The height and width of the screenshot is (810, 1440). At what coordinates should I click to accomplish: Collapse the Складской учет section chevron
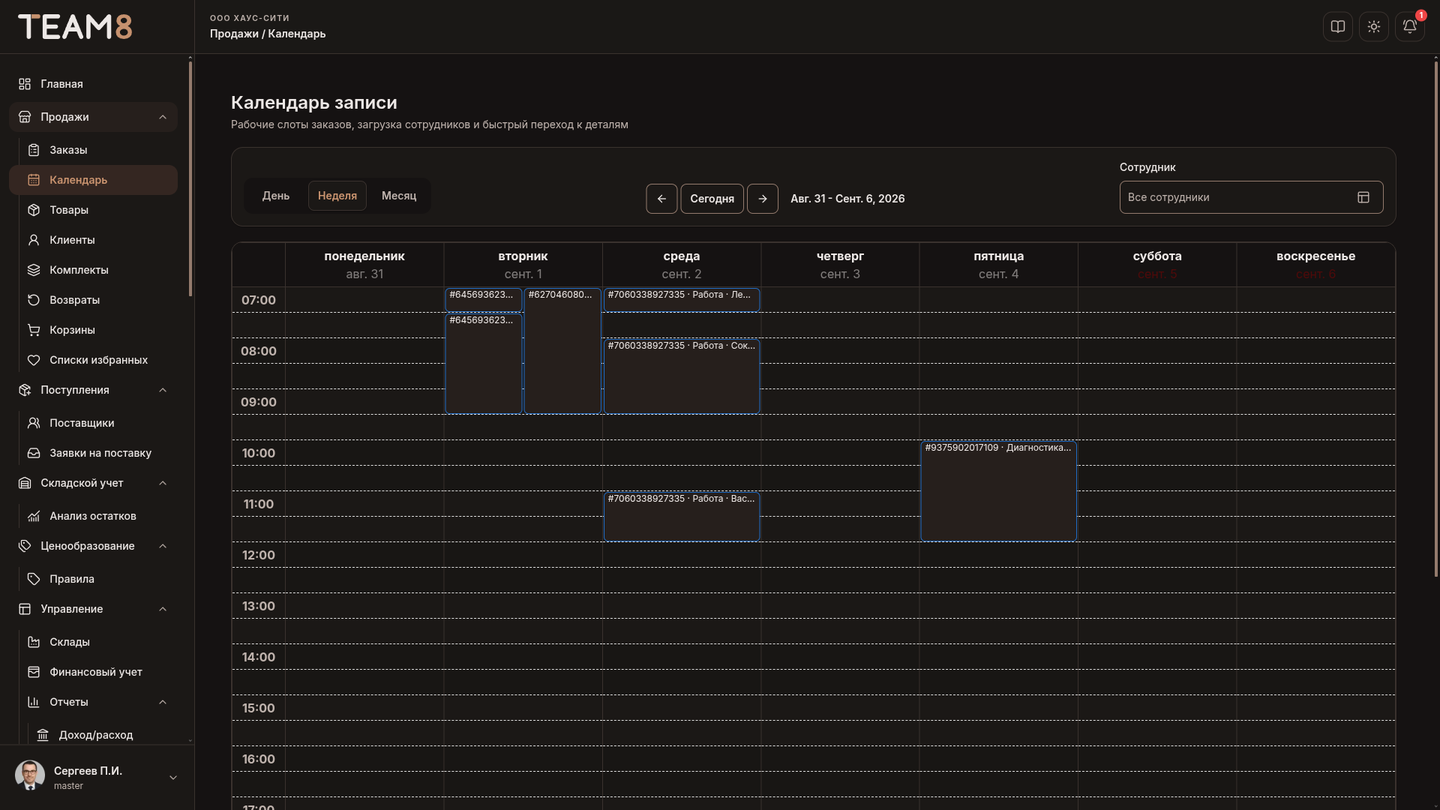click(x=163, y=483)
